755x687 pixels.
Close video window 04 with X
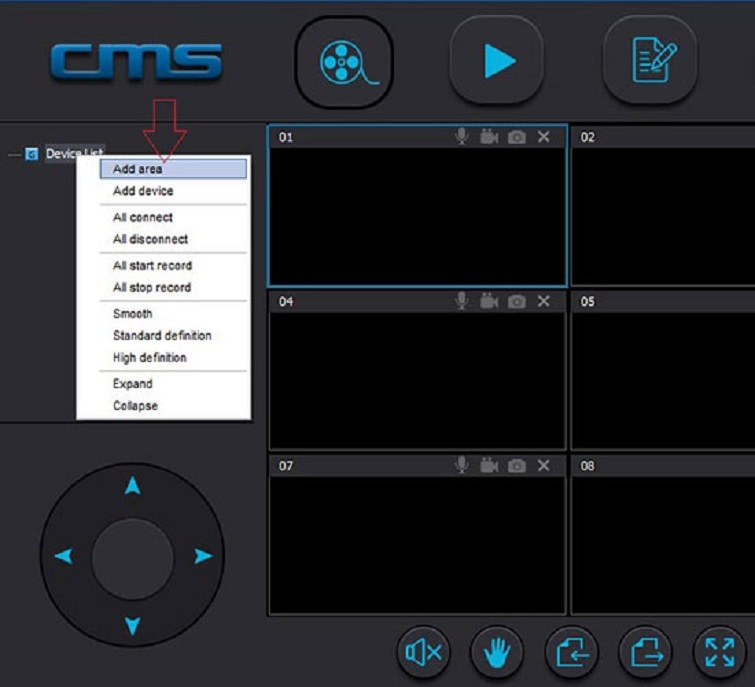pos(543,301)
